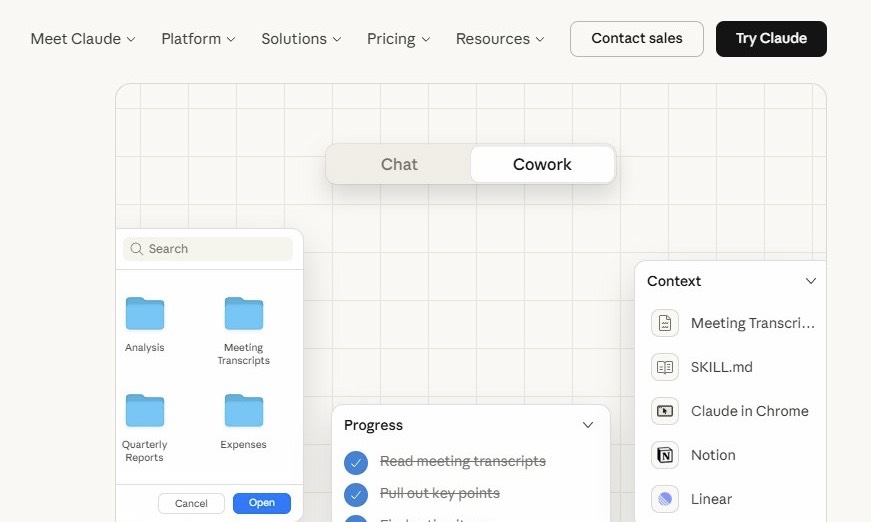Open the Solutions navigation menu
Image resolution: width=871 pixels, height=522 pixels.
pyautogui.click(x=301, y=39)
